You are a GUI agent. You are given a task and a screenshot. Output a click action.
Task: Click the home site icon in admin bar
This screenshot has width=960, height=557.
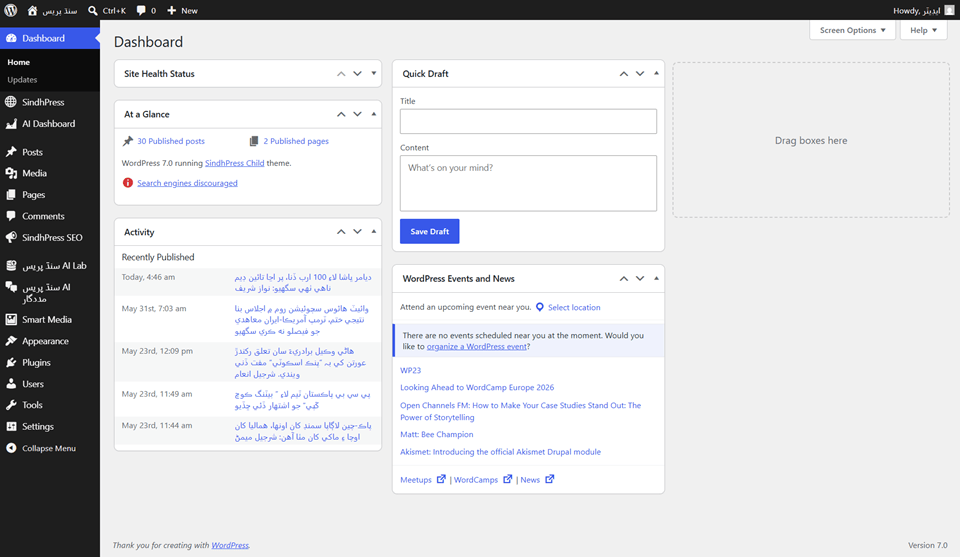(32, 10)
